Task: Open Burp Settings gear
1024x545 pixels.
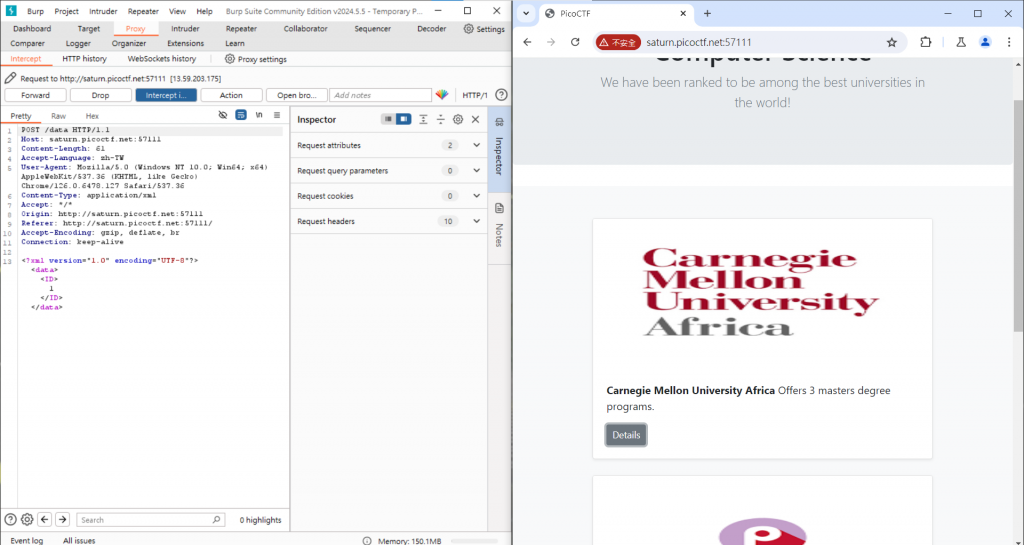Action: click(484, 29)
